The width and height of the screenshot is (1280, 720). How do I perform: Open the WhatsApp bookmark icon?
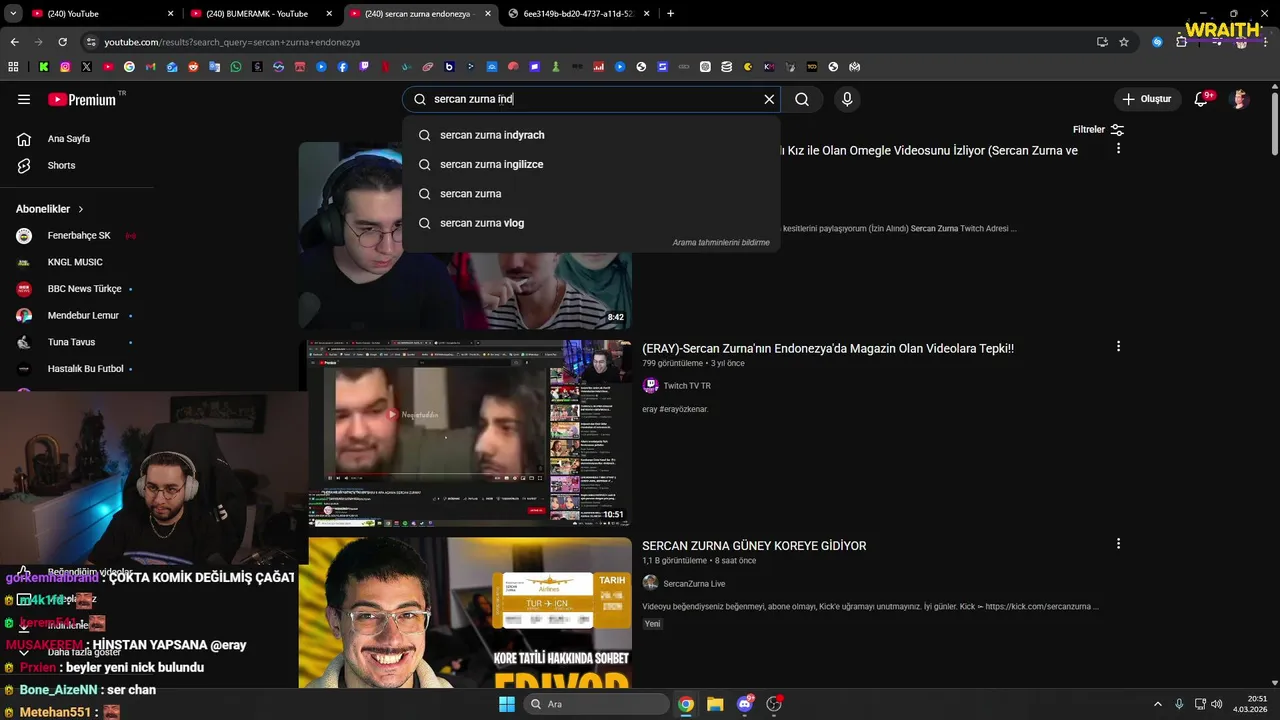tap(236, 67)
